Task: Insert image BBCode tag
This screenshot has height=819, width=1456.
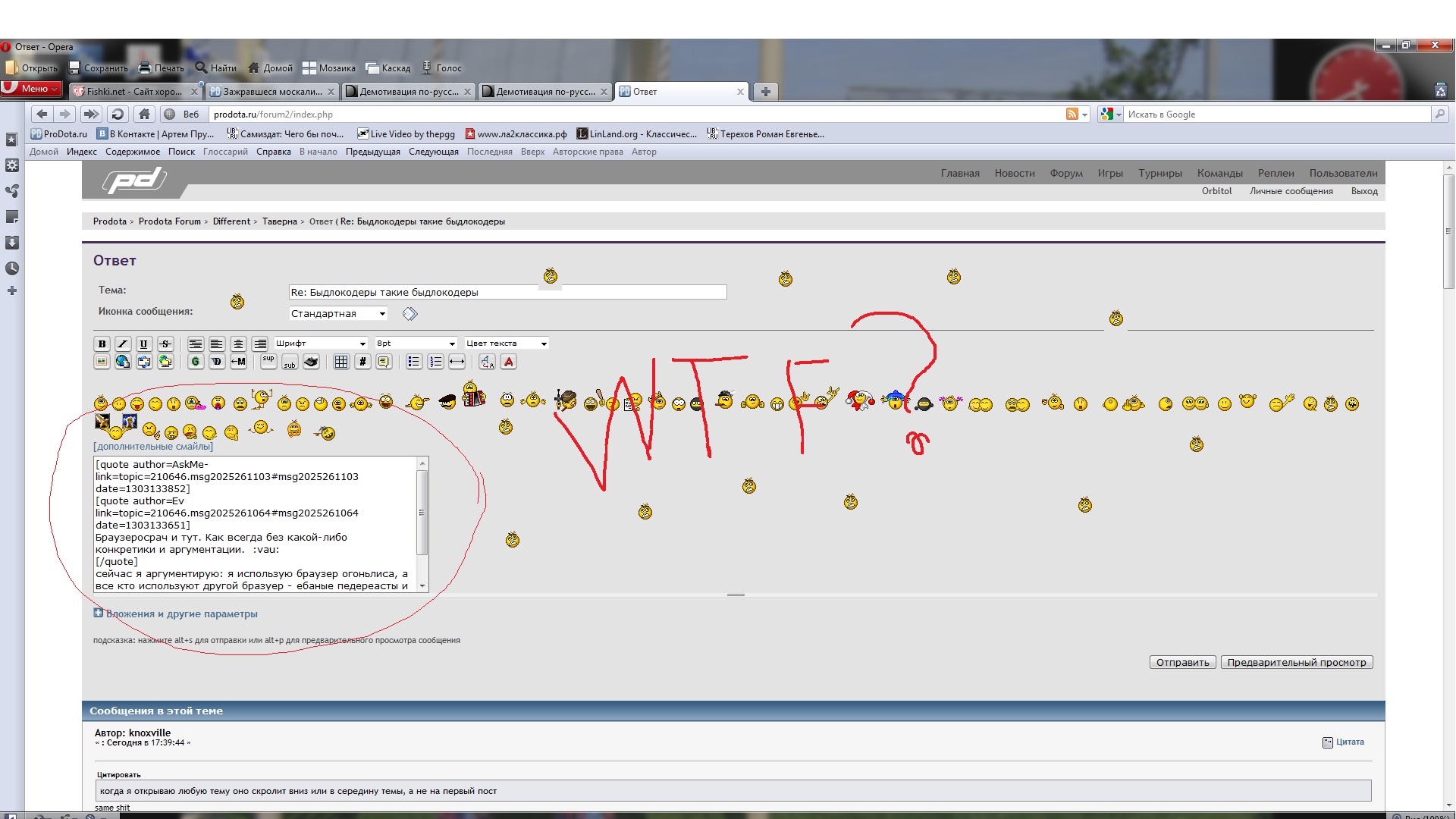Action: coord(102,362)
